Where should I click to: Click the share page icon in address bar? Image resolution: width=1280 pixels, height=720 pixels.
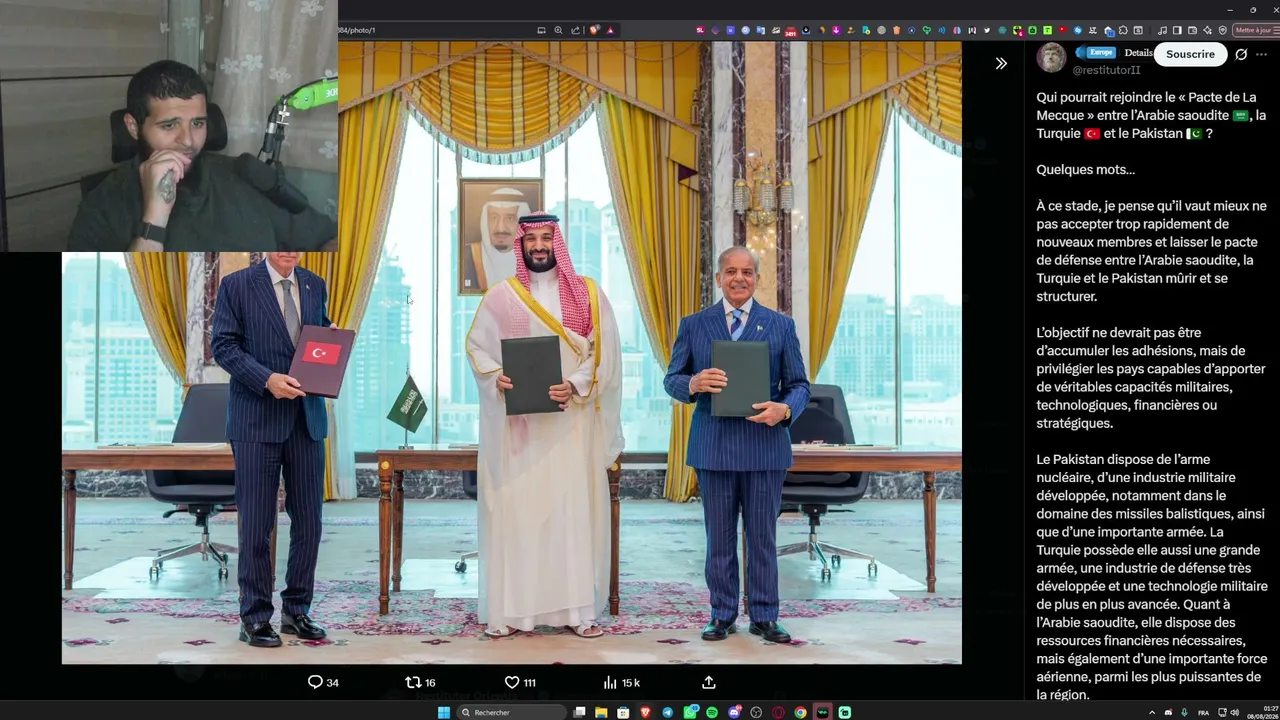575,30
